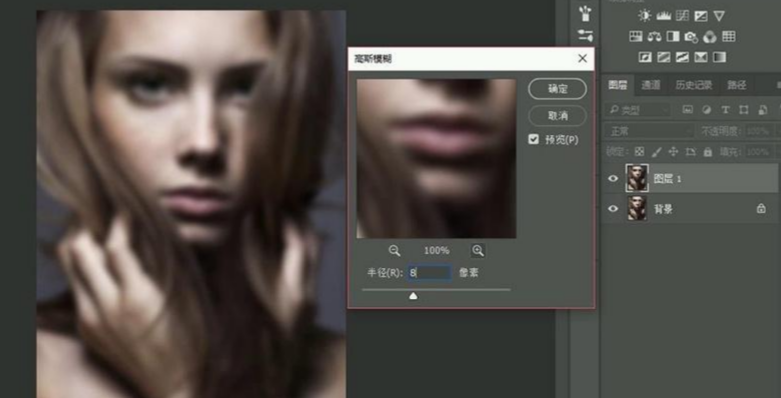Click the 100% preview zoom value

pyautogui.click(x=436, y=251)
